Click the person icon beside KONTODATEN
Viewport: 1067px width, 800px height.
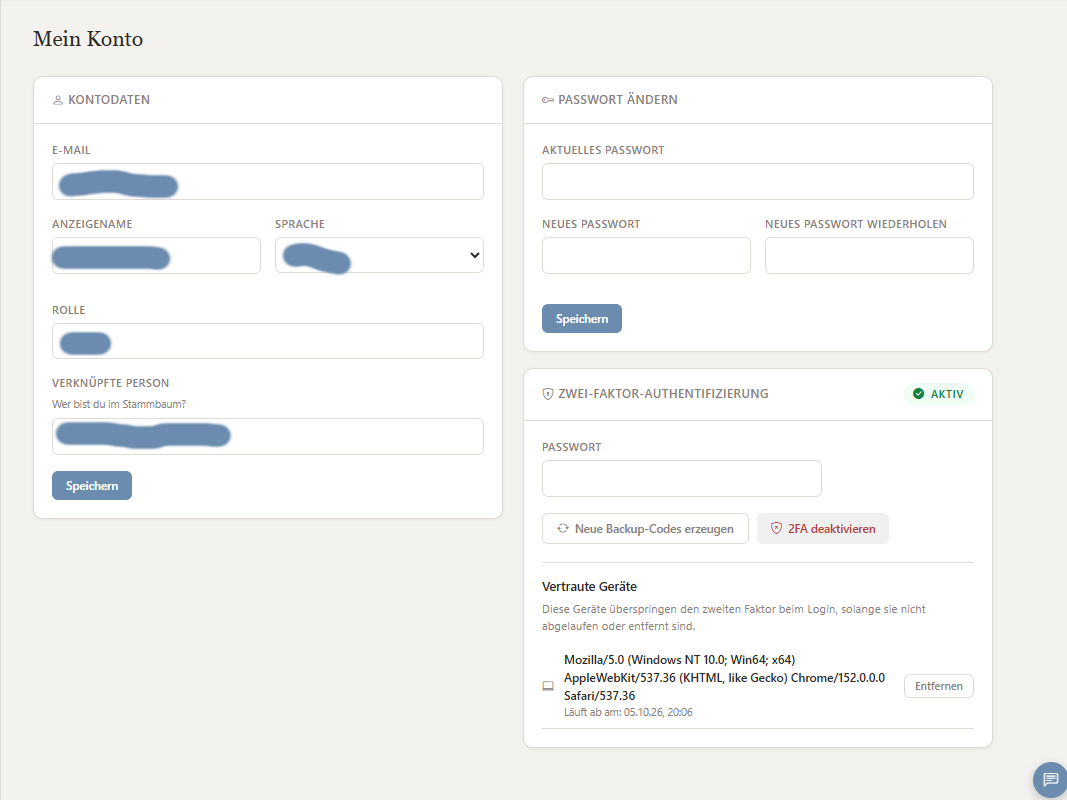tap(58, 100)
